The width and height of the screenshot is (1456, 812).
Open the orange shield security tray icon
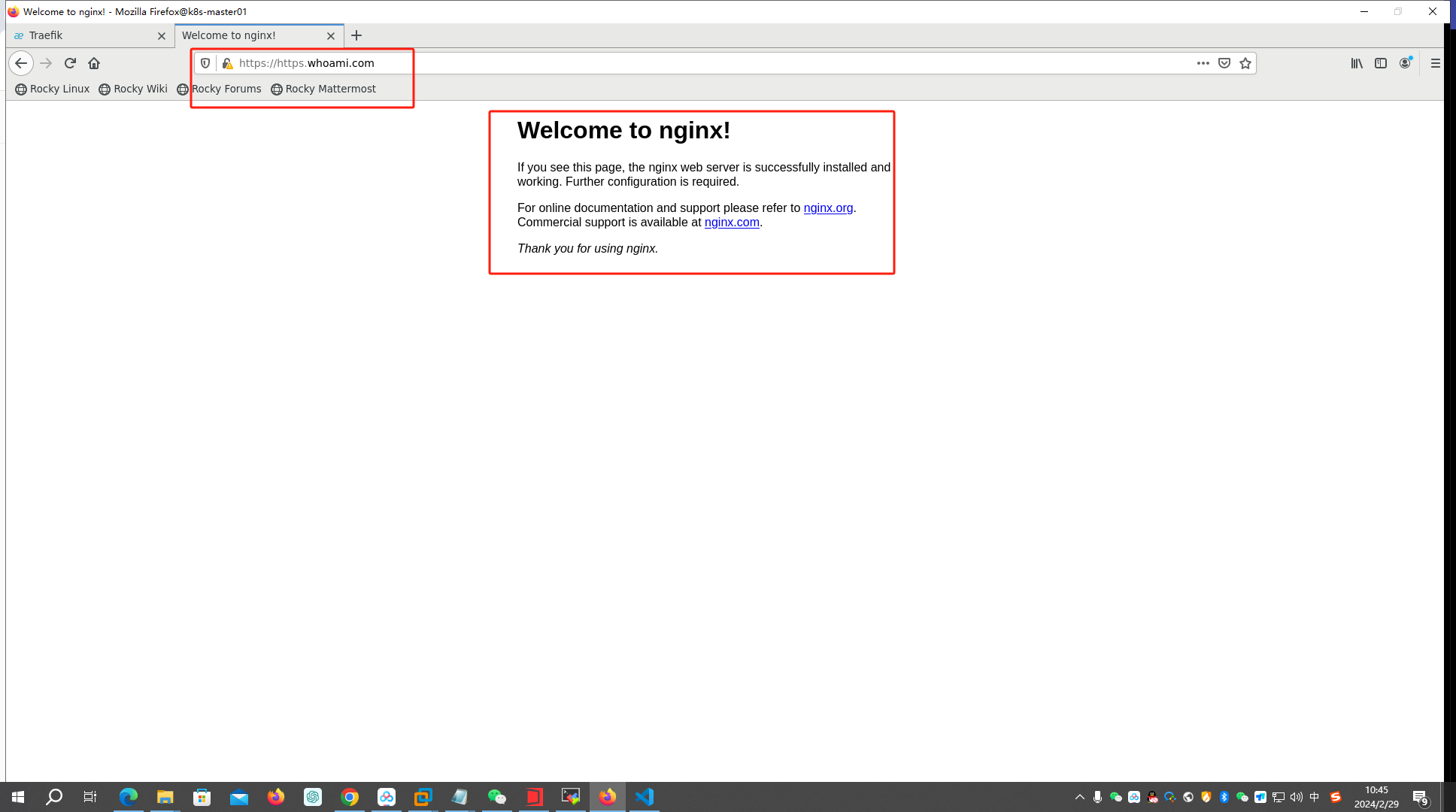point(1206,797)
